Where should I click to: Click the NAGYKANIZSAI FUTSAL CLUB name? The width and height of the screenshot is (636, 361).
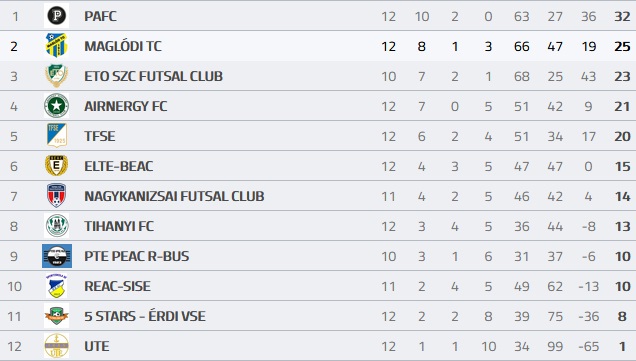coord(174,196)
